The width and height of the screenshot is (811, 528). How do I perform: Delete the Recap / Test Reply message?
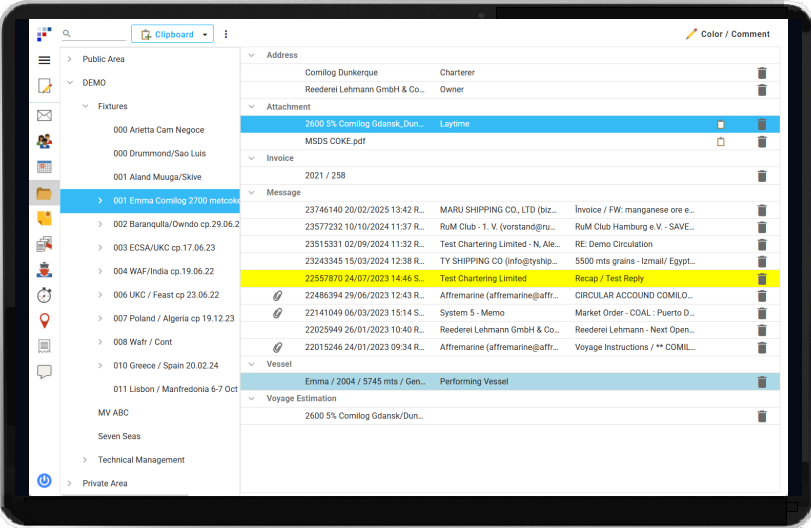click(762, 279)
